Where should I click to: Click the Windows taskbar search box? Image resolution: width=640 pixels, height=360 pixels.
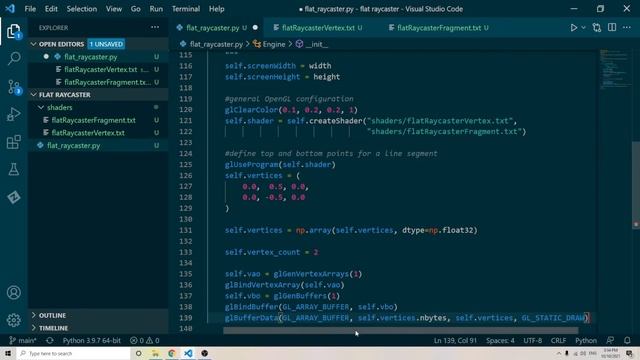click(x=74, y=353)
